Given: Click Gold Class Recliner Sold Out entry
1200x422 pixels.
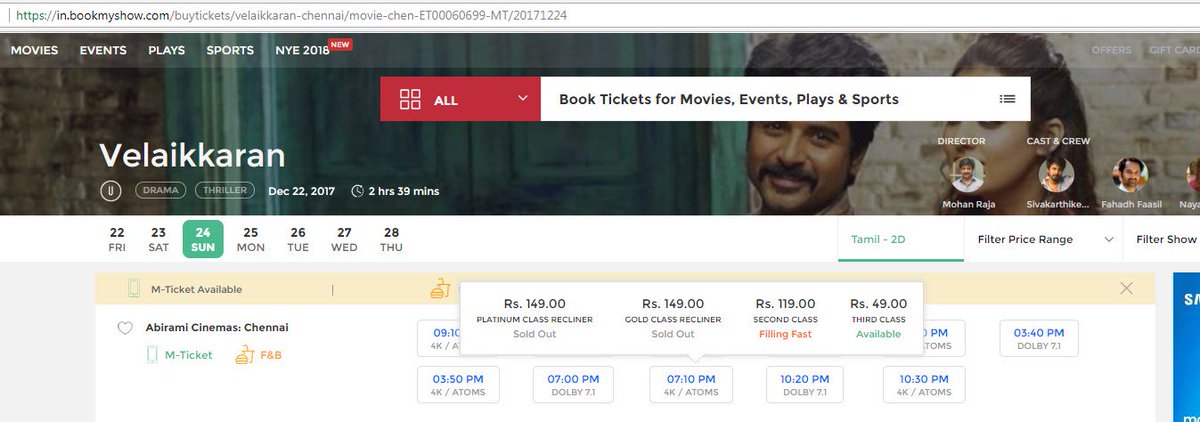Looking at the screenshot, I should 673,318.
